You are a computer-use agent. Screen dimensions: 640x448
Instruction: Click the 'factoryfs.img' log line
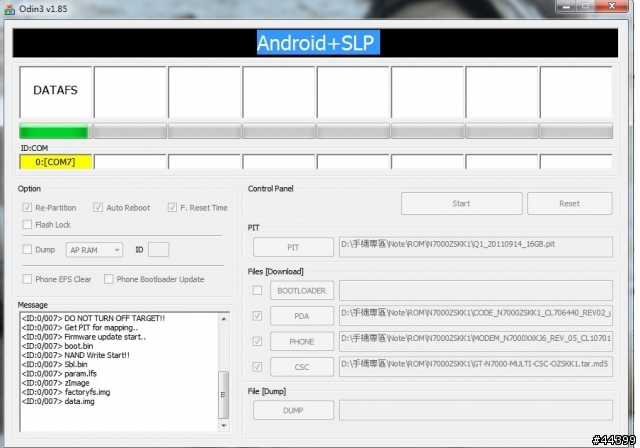click(x=66, y=392)
